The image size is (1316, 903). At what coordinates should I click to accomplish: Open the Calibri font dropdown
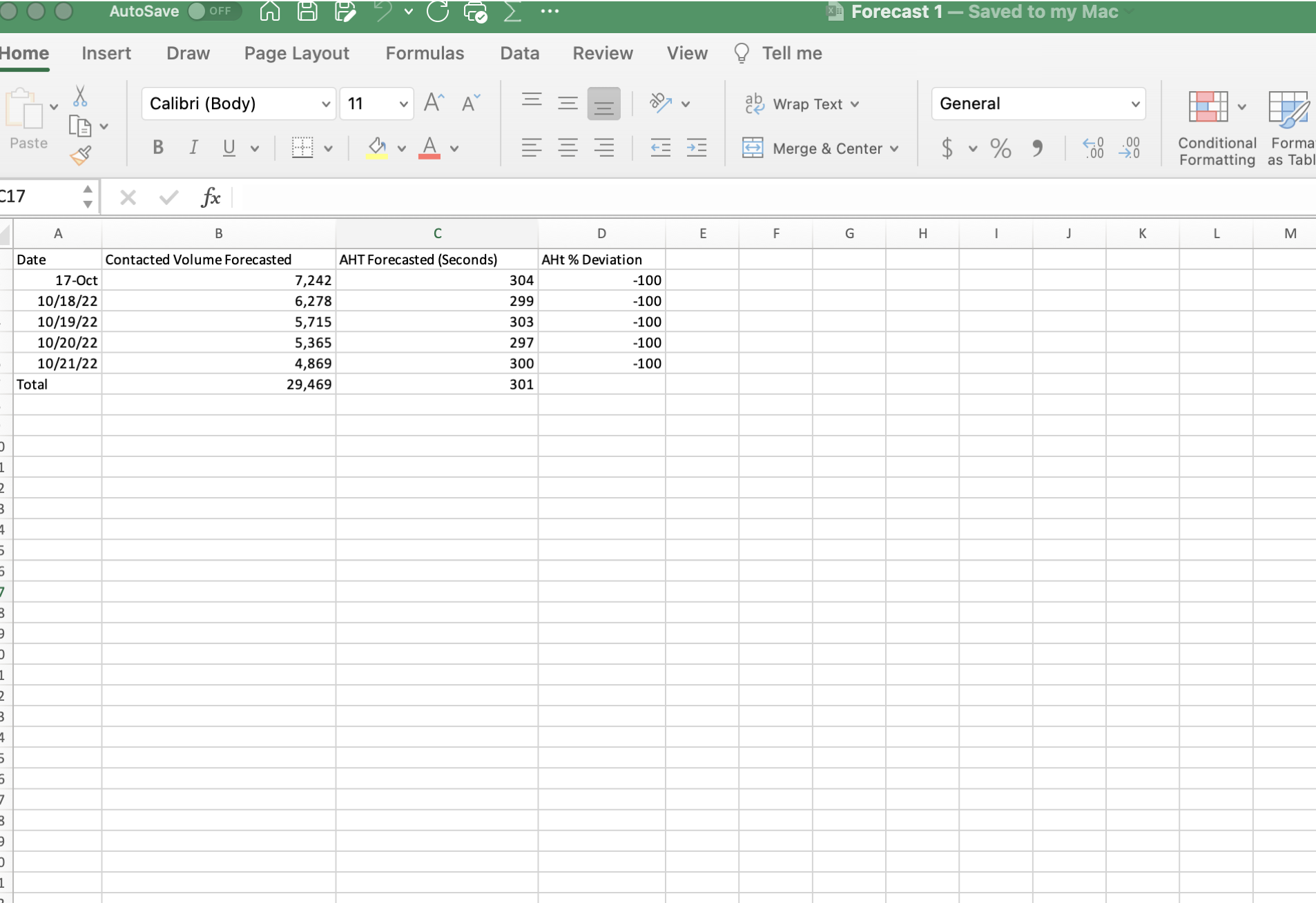325,104
